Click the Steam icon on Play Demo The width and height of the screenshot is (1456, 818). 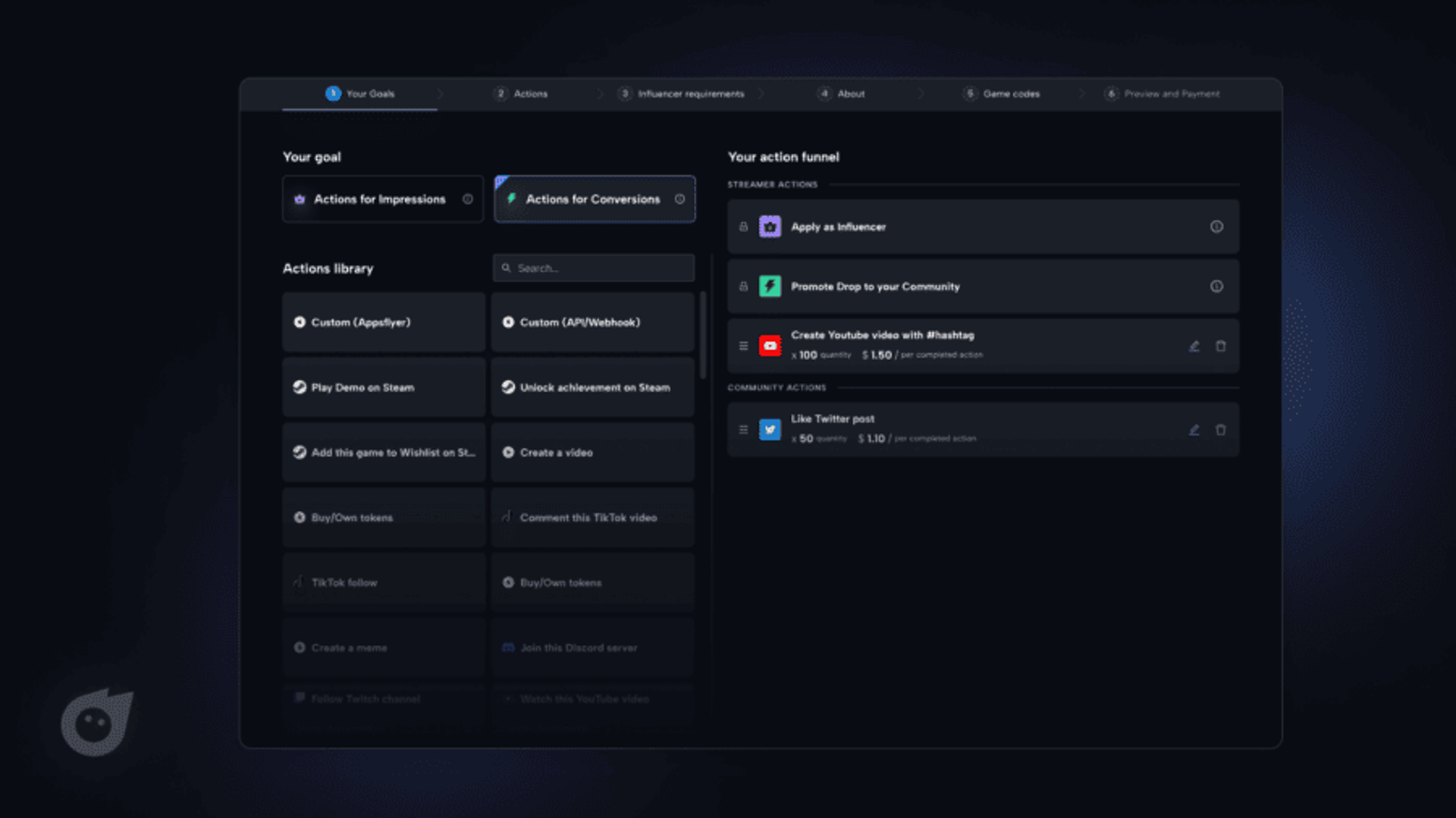tap(300, 387)
